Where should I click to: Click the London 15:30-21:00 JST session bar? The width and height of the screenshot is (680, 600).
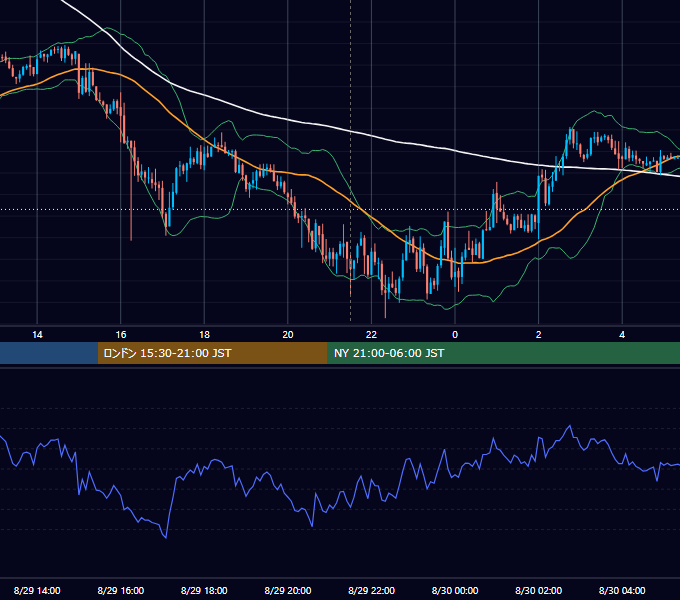212,353
